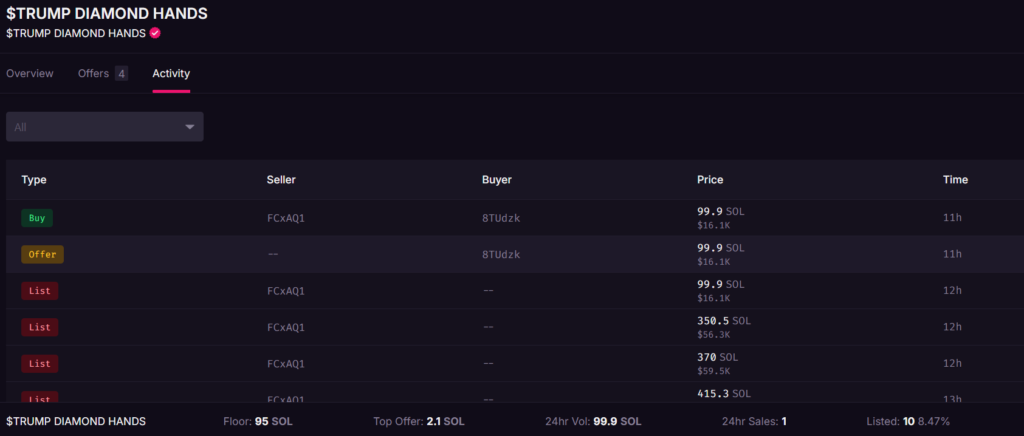Open buyer 8TUdzk in the Buy row

click(x=501, y=218)
